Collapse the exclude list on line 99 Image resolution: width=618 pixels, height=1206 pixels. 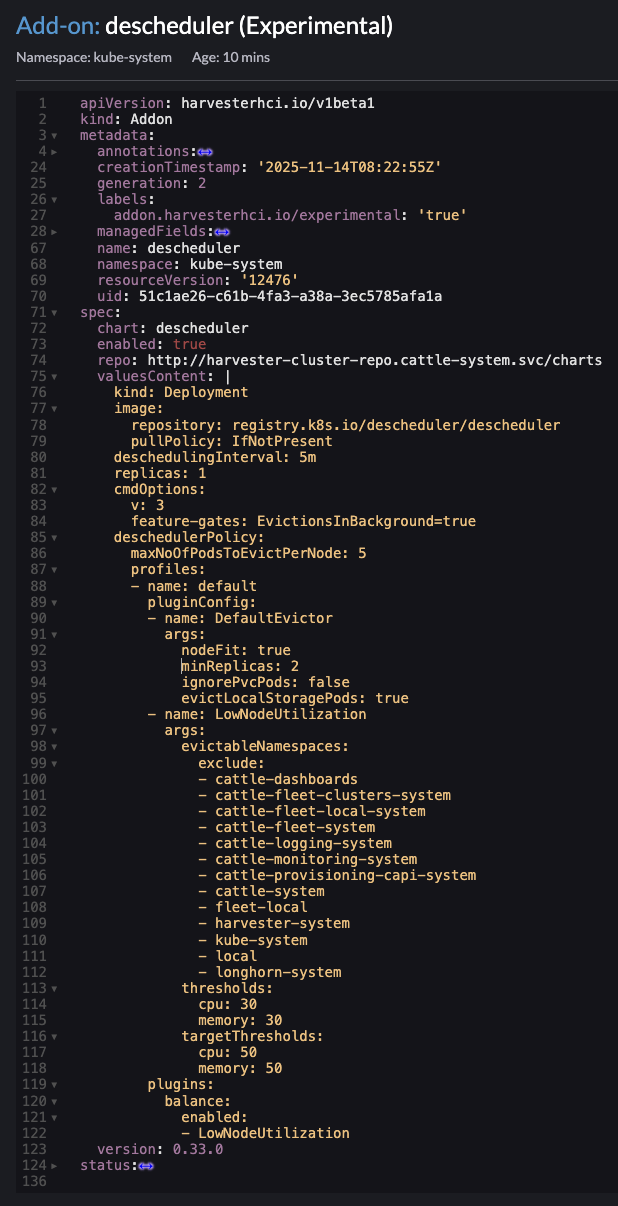click(x=54, y=763)
